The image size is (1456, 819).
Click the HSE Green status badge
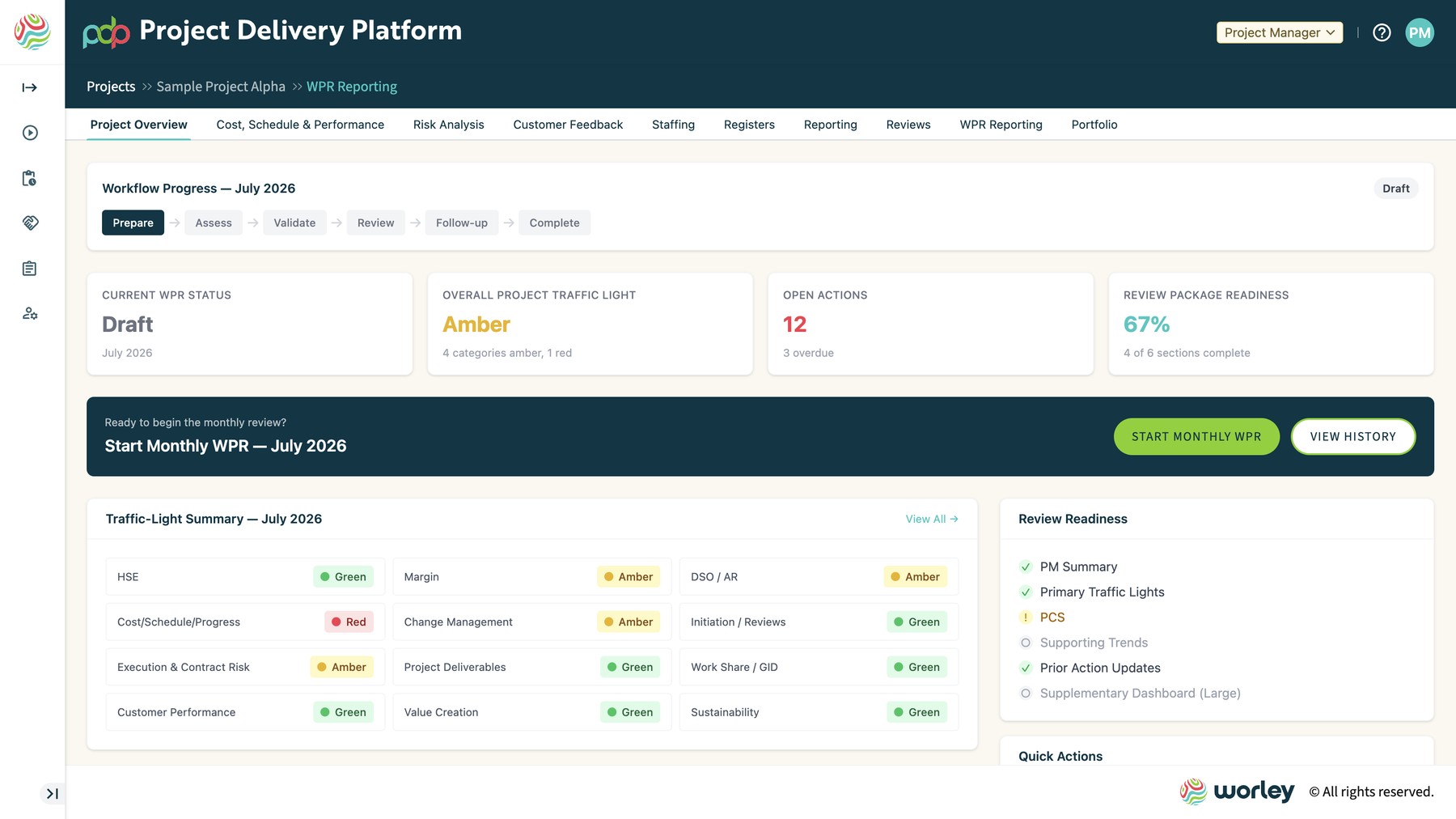[343, 577]
